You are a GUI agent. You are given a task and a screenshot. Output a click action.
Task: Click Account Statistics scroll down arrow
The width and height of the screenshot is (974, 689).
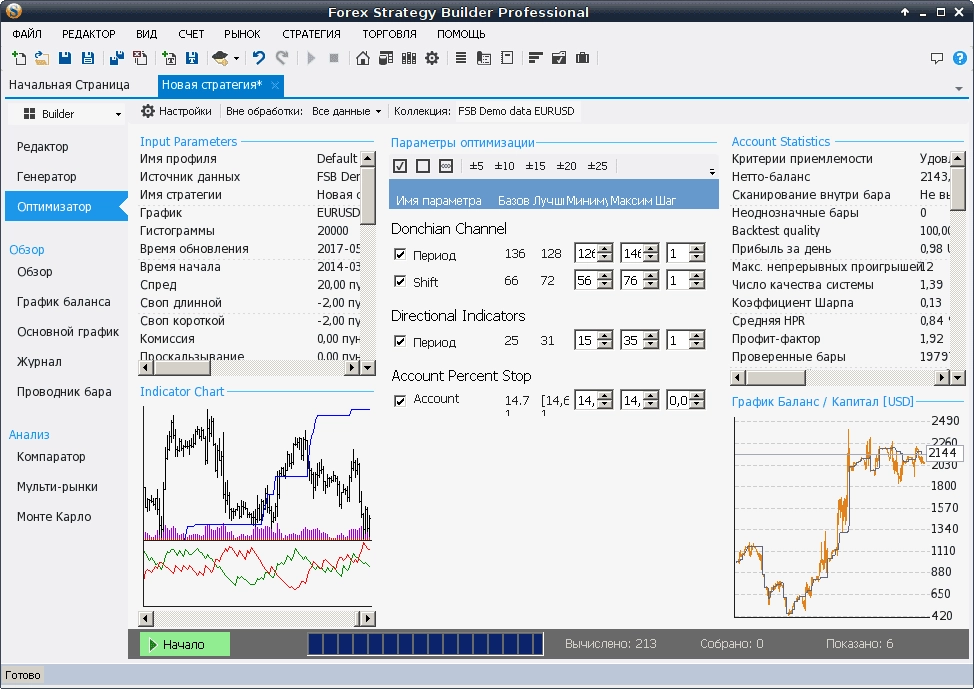point(957,377)
